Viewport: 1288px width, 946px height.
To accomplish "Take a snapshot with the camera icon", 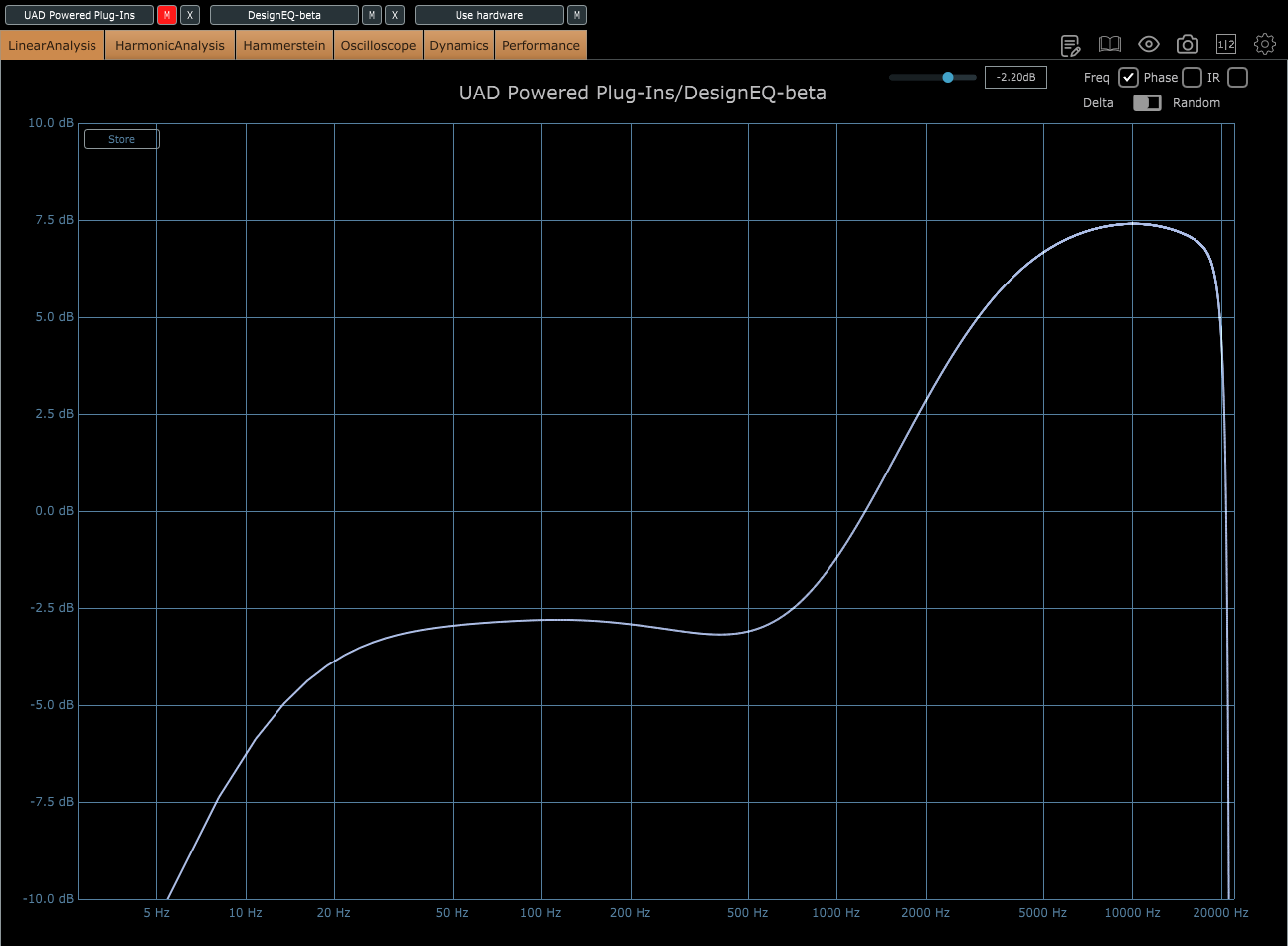I will tap(1187, 44).
